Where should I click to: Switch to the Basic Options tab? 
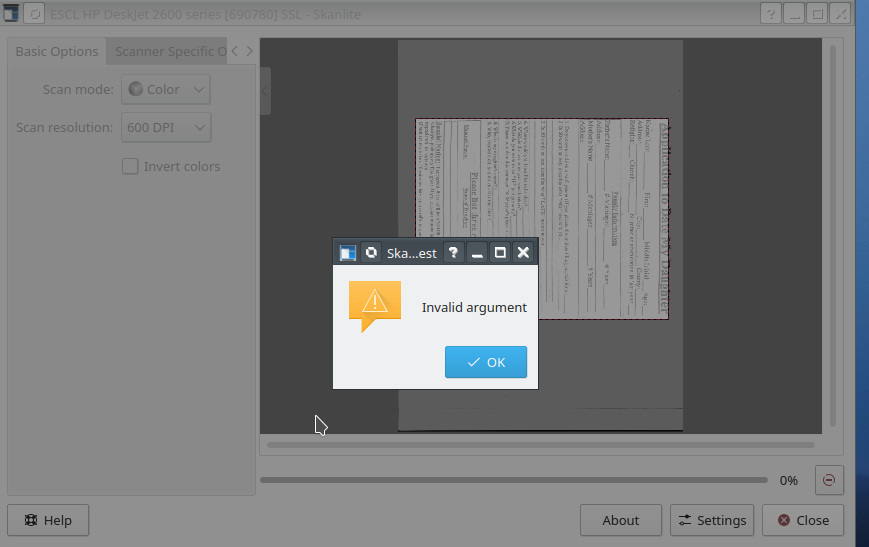point(57,51)
